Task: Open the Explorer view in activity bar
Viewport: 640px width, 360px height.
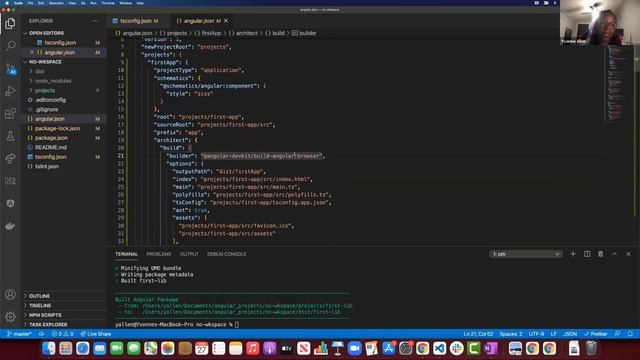Action: [10, 24]
